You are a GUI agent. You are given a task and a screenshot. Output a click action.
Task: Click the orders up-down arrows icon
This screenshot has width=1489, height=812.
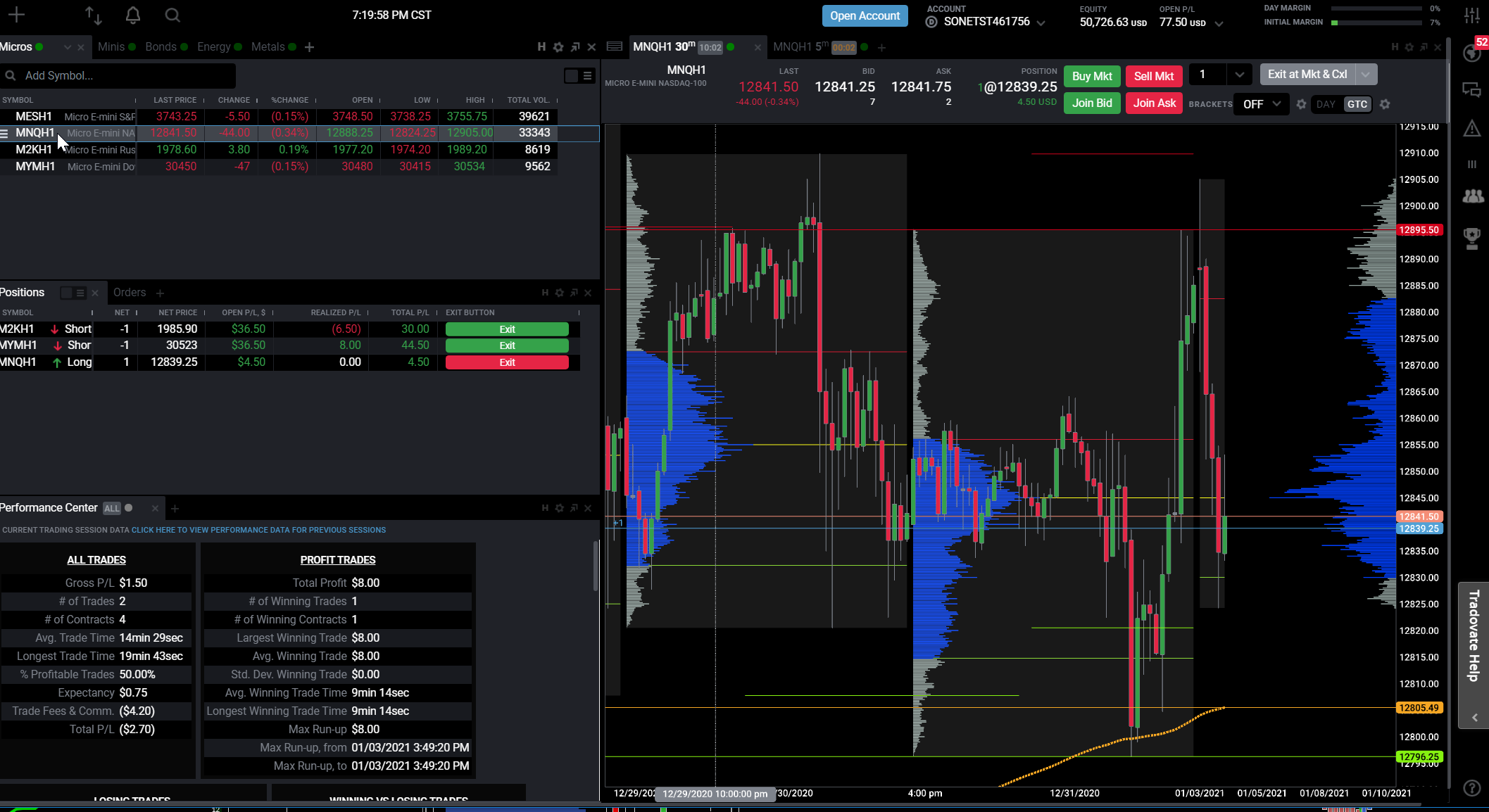tap(93, 15)
